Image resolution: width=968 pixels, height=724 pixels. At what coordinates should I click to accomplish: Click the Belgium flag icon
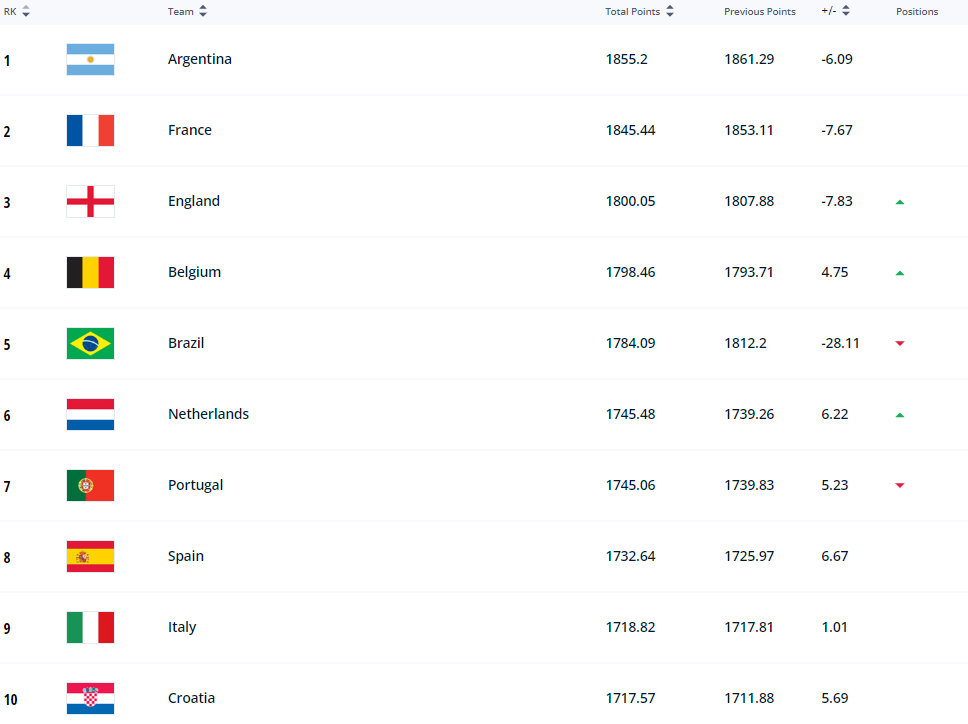90,273
